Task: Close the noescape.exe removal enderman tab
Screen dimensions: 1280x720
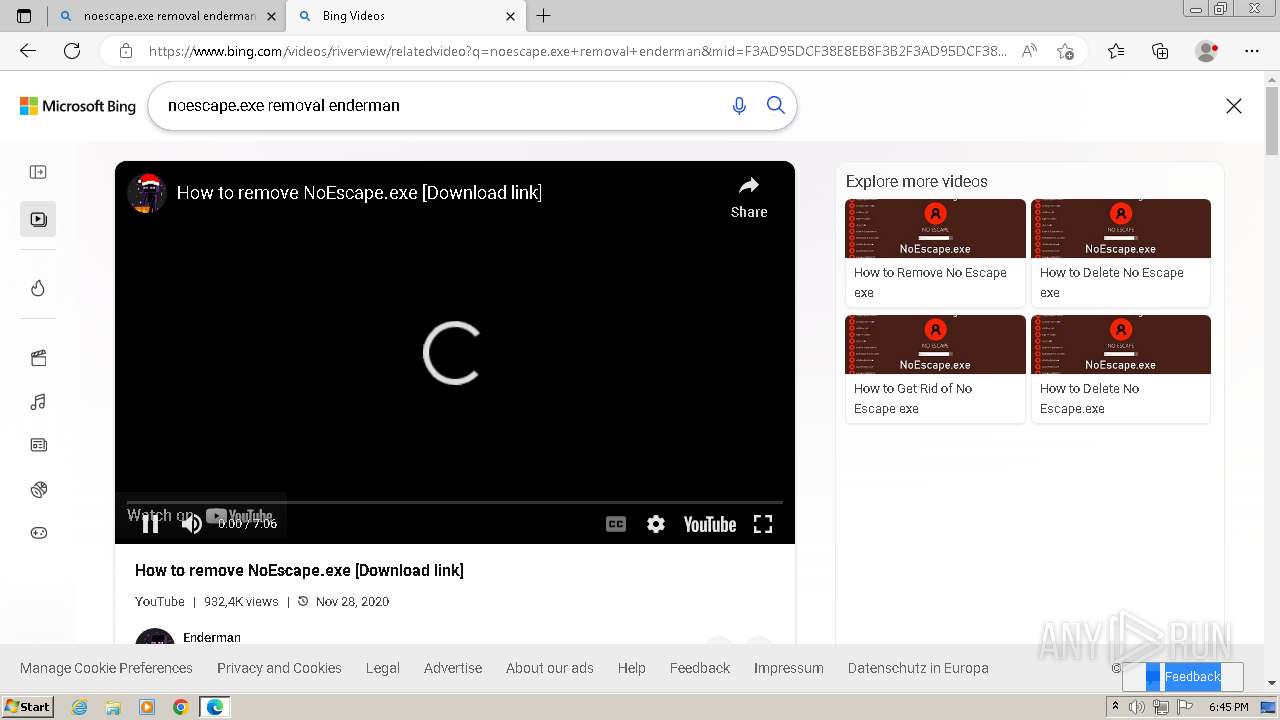Action: point(271,16)
